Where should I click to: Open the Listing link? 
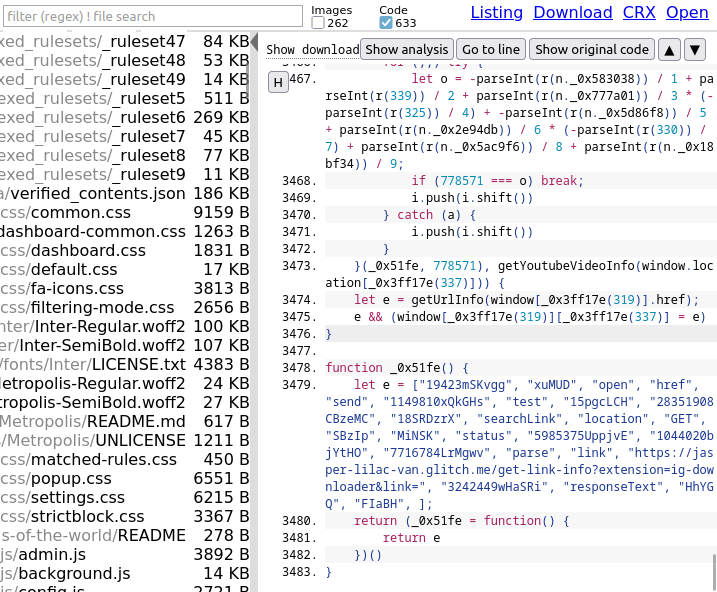pos(497,12)
